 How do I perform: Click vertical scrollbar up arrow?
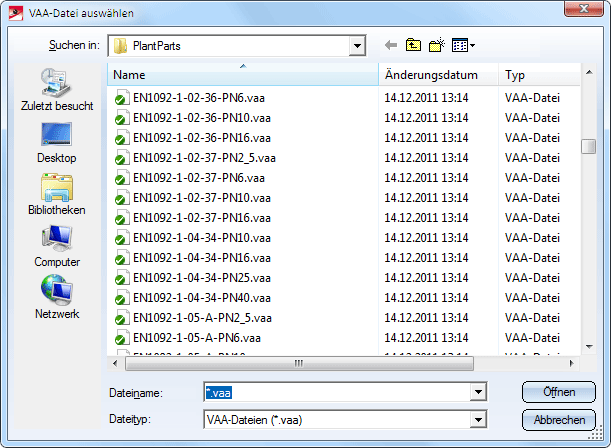pos(589,72)
